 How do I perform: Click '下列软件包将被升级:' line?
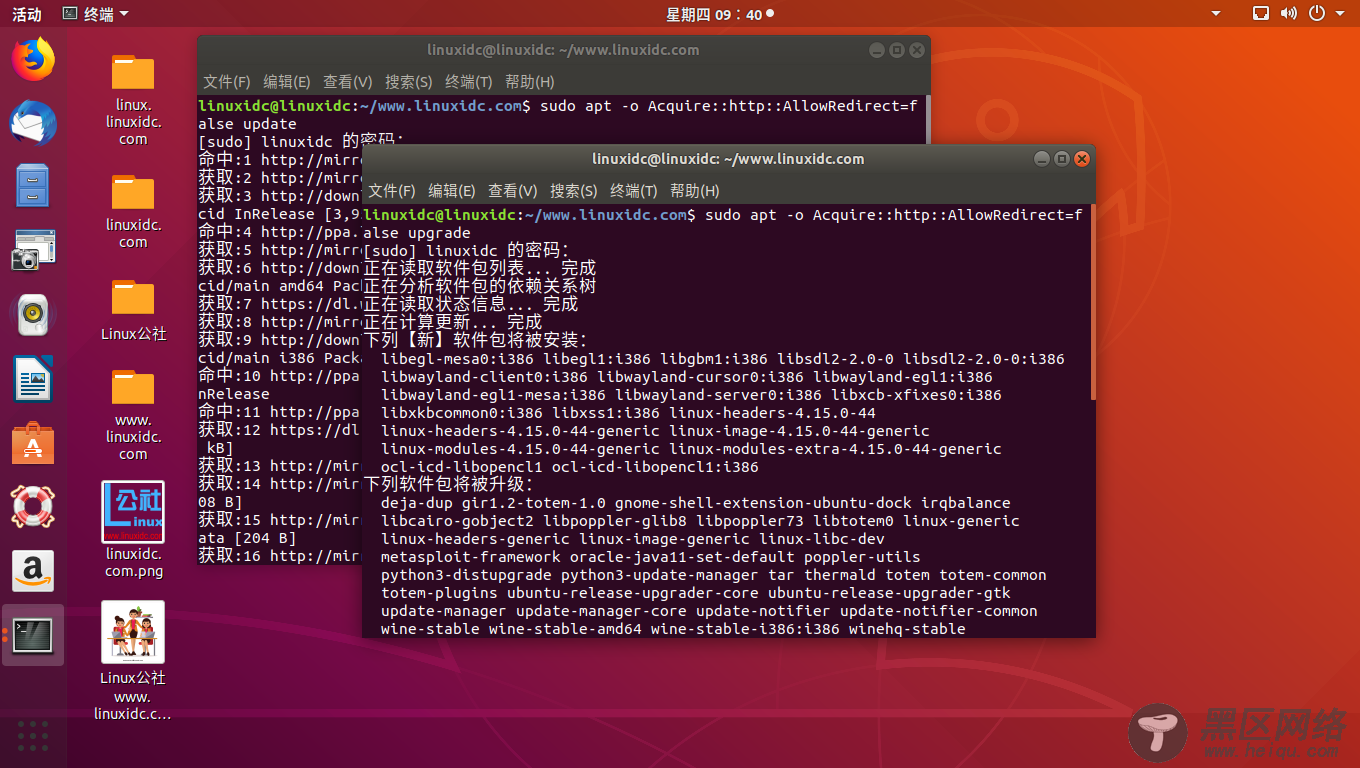pyautogui.click(x=449, y=485)
